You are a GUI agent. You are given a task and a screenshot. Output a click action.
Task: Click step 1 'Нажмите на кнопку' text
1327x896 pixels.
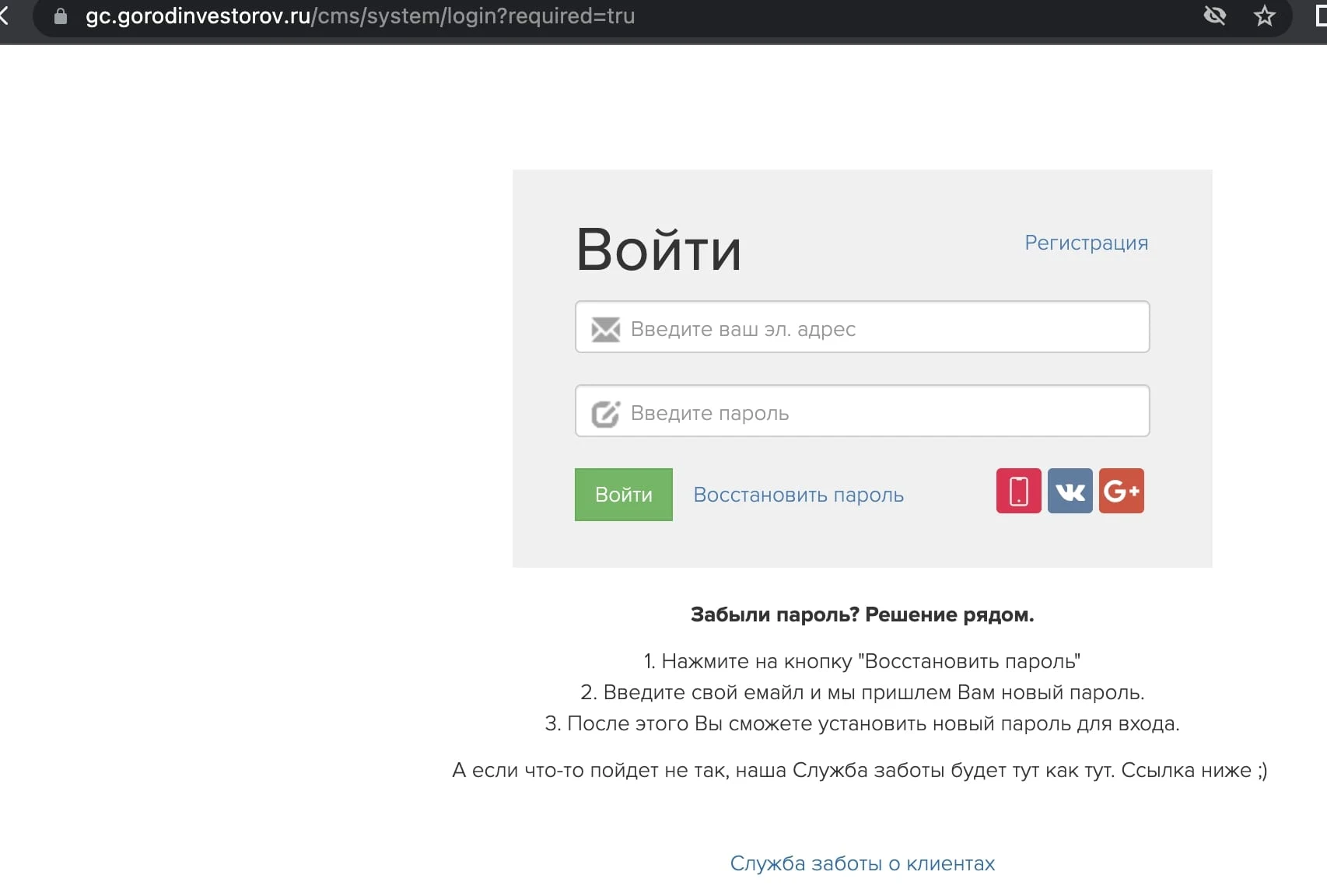[x=862, y=661]
